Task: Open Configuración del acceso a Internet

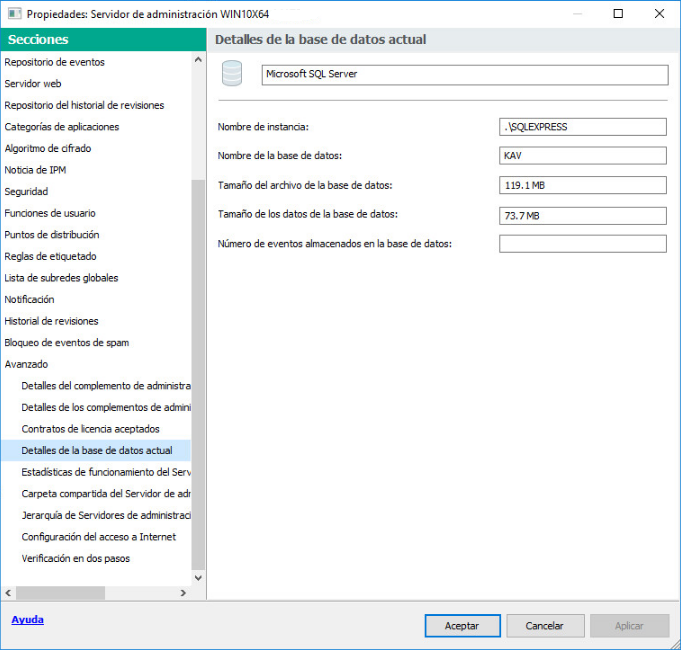Action: point(98,537)
